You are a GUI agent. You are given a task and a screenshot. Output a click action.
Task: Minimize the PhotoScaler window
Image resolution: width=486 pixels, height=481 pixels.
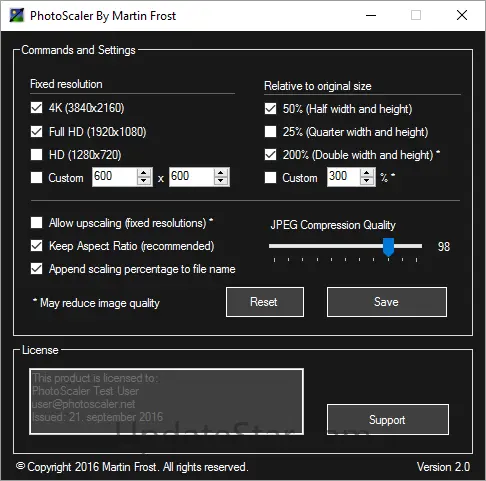(371, 15)
